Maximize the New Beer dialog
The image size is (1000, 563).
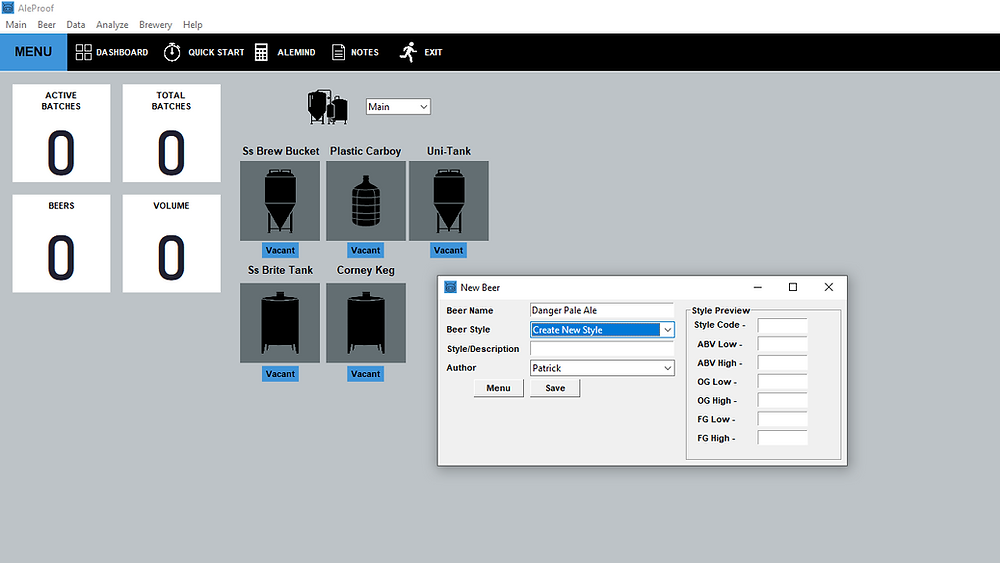793,287
